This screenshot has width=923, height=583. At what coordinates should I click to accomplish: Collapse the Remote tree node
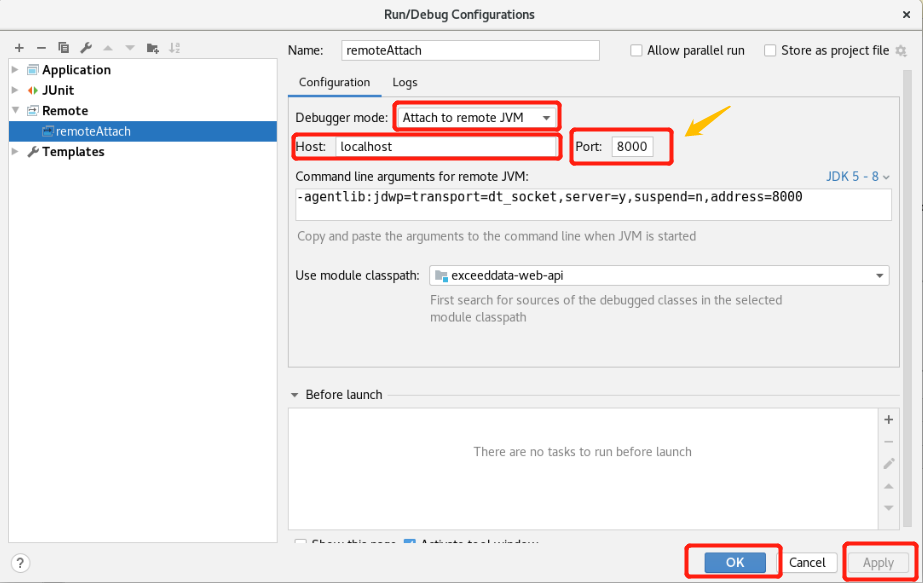point(15,110)
